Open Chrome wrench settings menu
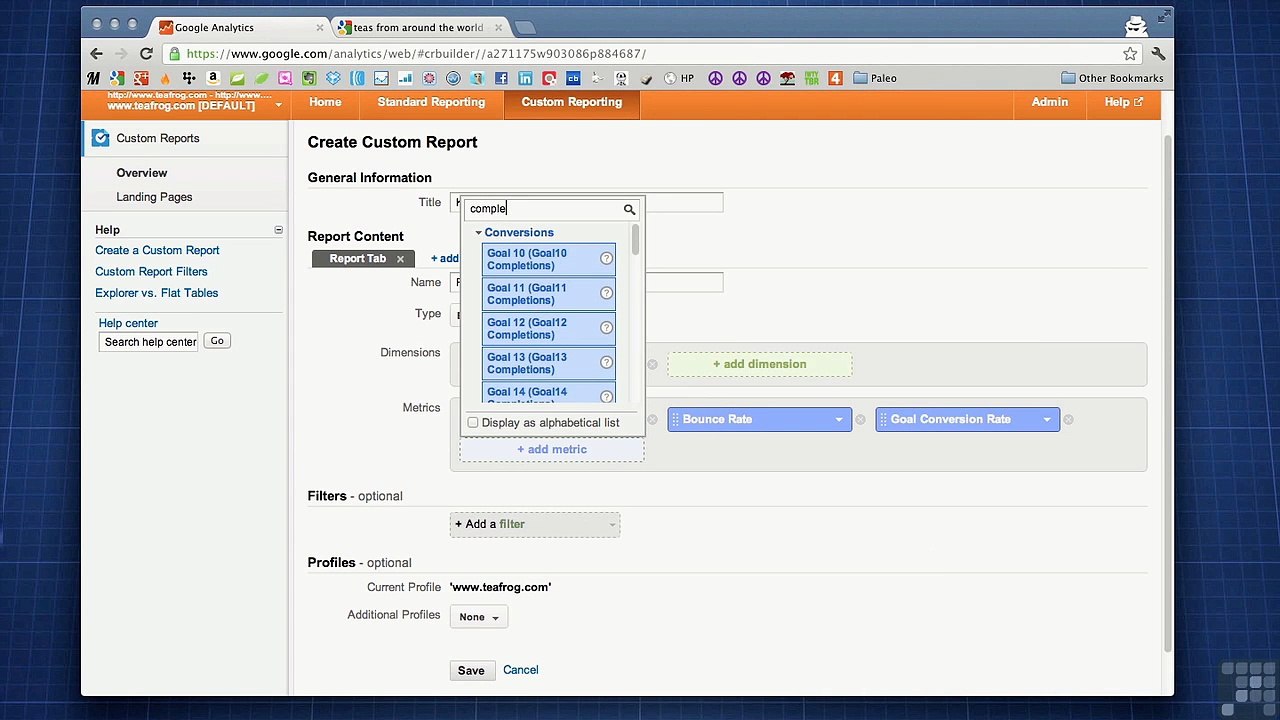The width and height of the screenshot is (1280, 720). coord(1158,54)
